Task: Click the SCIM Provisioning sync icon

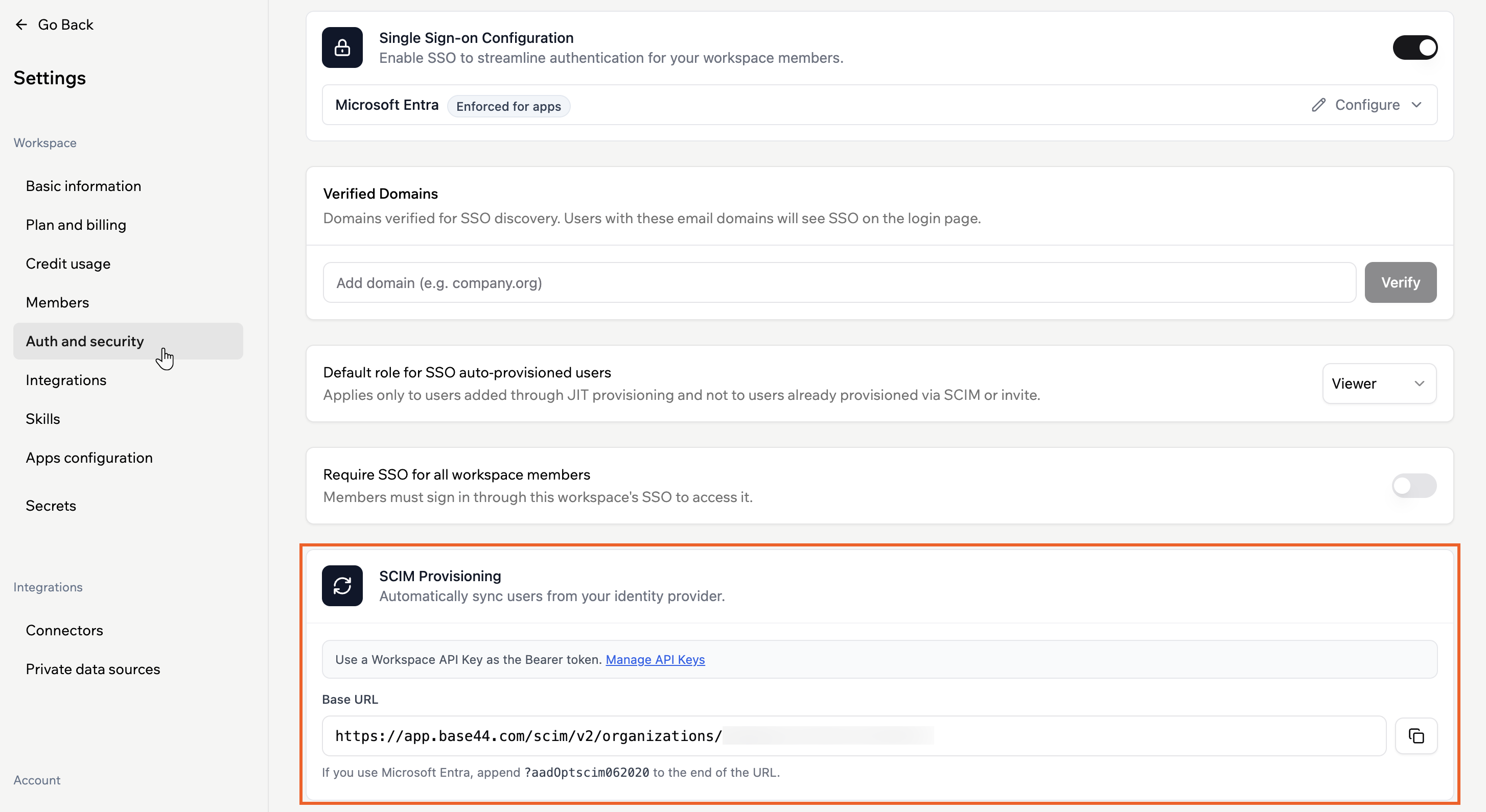Action: coord(342,585)
